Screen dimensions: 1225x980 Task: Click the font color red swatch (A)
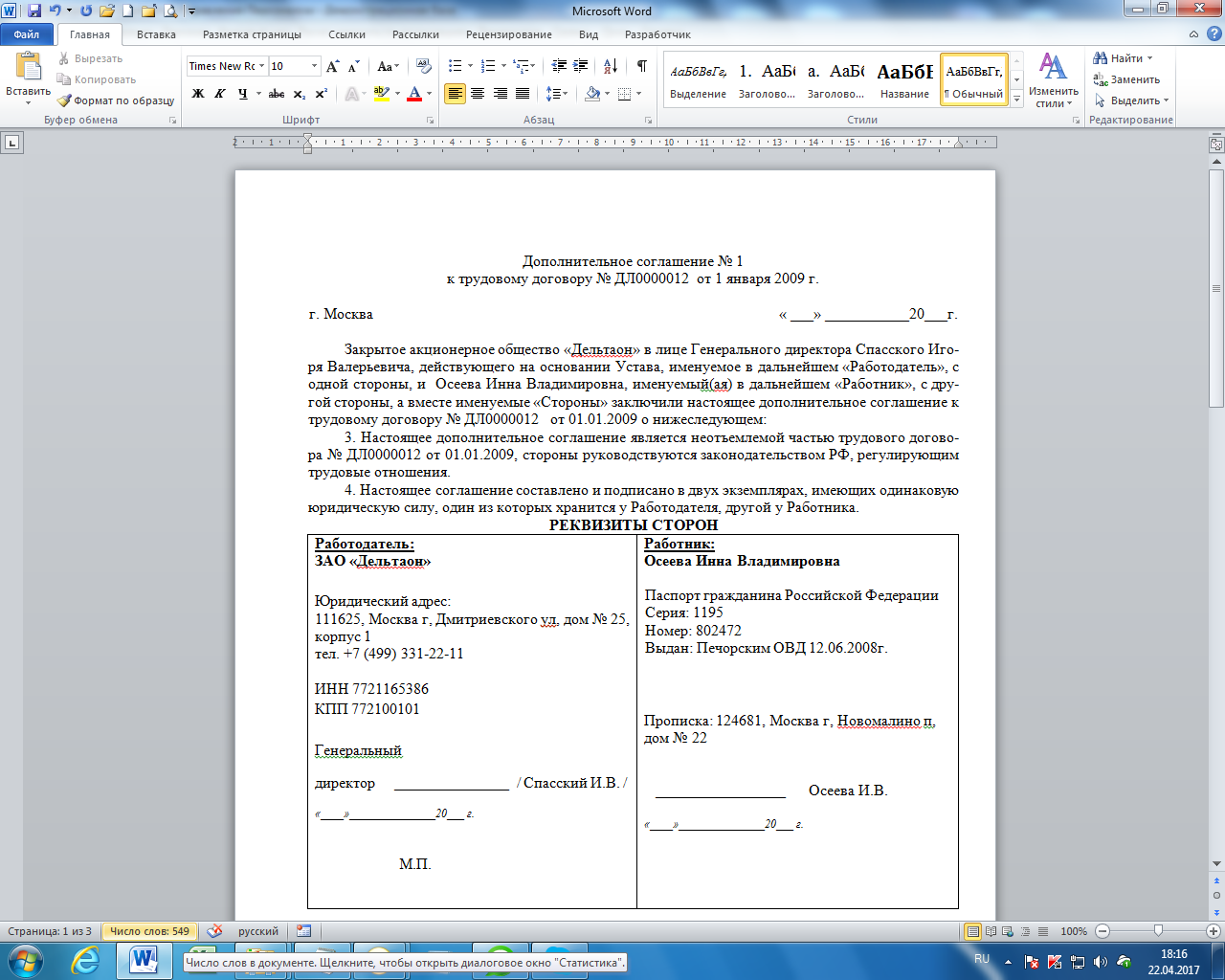tap(414, 94)
